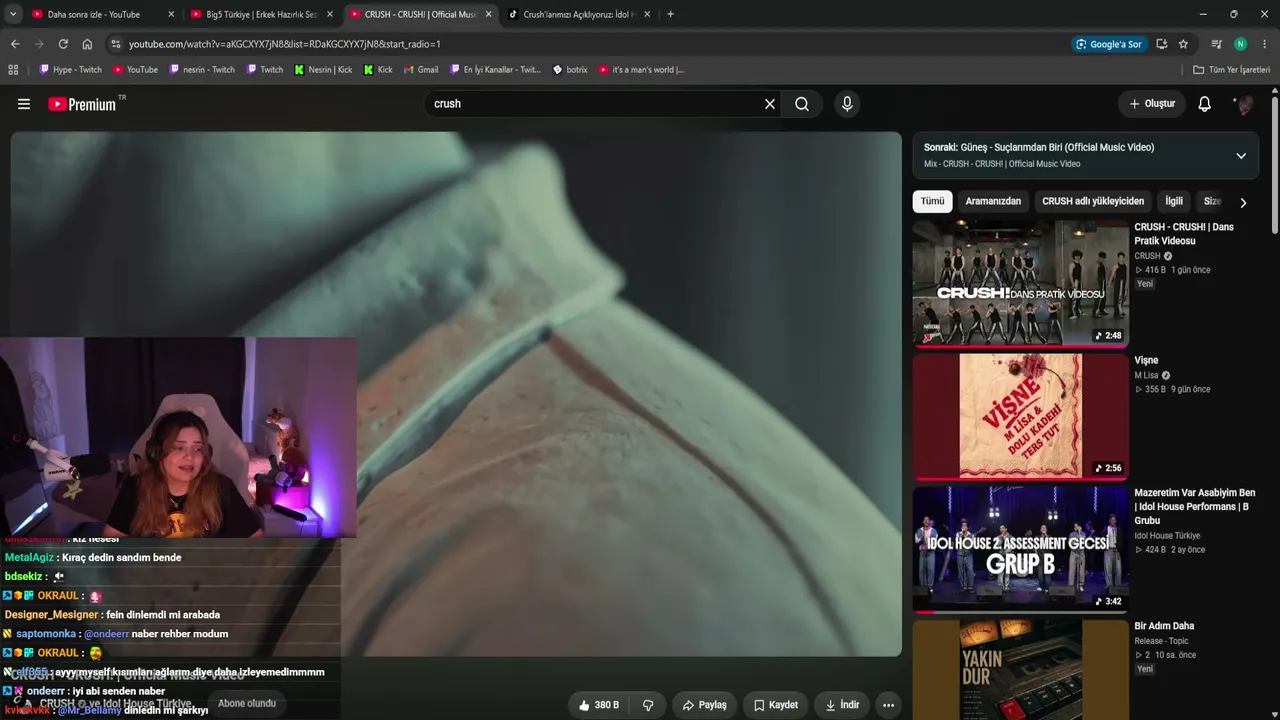Open the 'Tüm Yer İşaretleri' bookmarks folder
Screen dimensions: 1280x720
pyautogui.click(x=1232, y=70)
